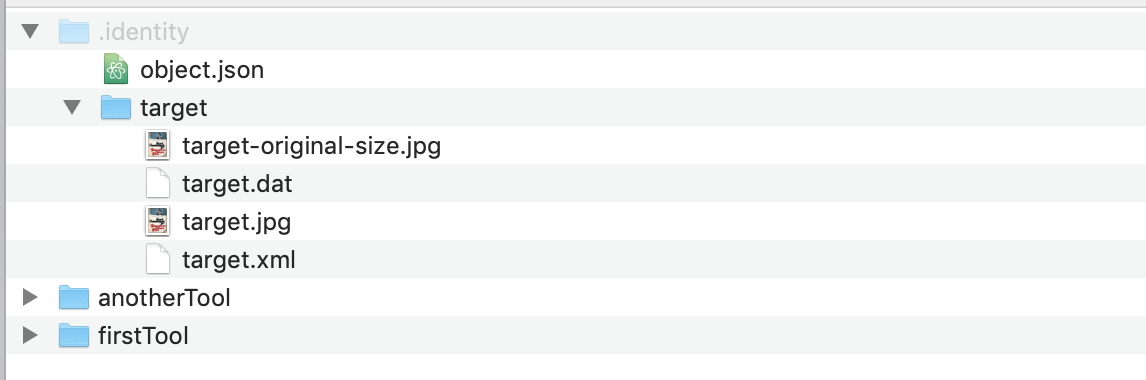
Task: Click the target.xml document icon
Action: 158,259
